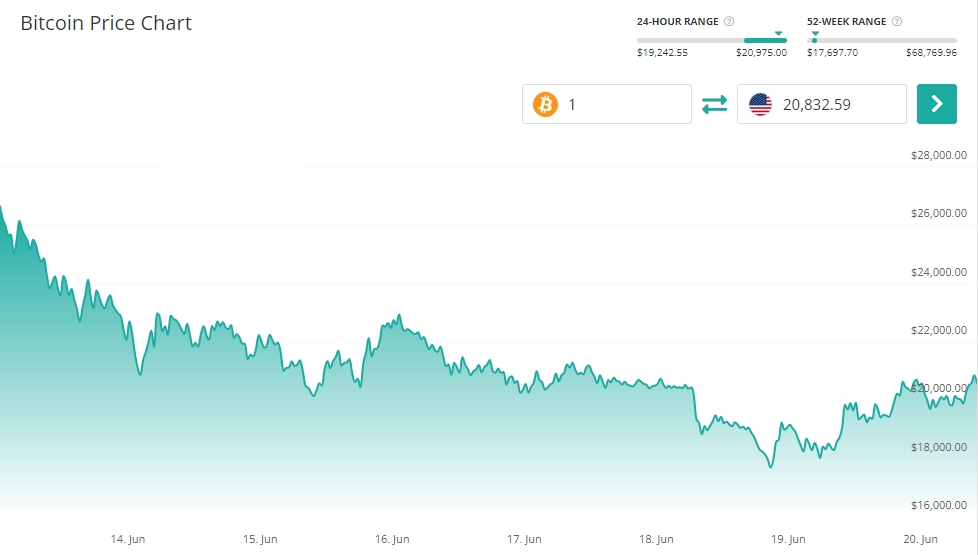This screenshot has width=978, height=555.
Task: Focus the Bitcoin amount field showing 1
Action: (x=622, y=104)
